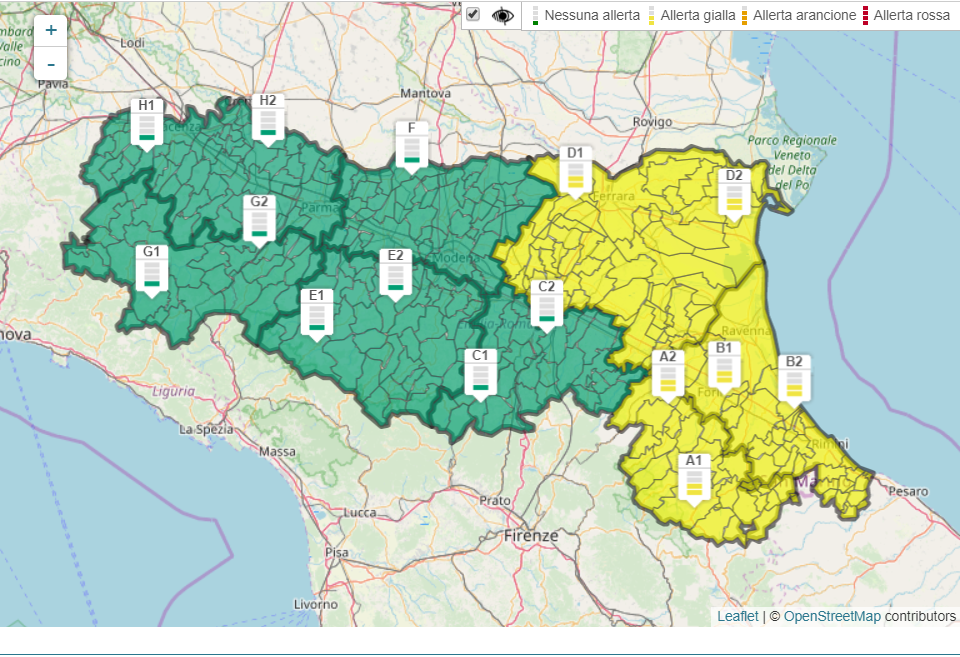Select the B2 zone marker
This screenshot has height=657, width=960.
tap(794, 379)
